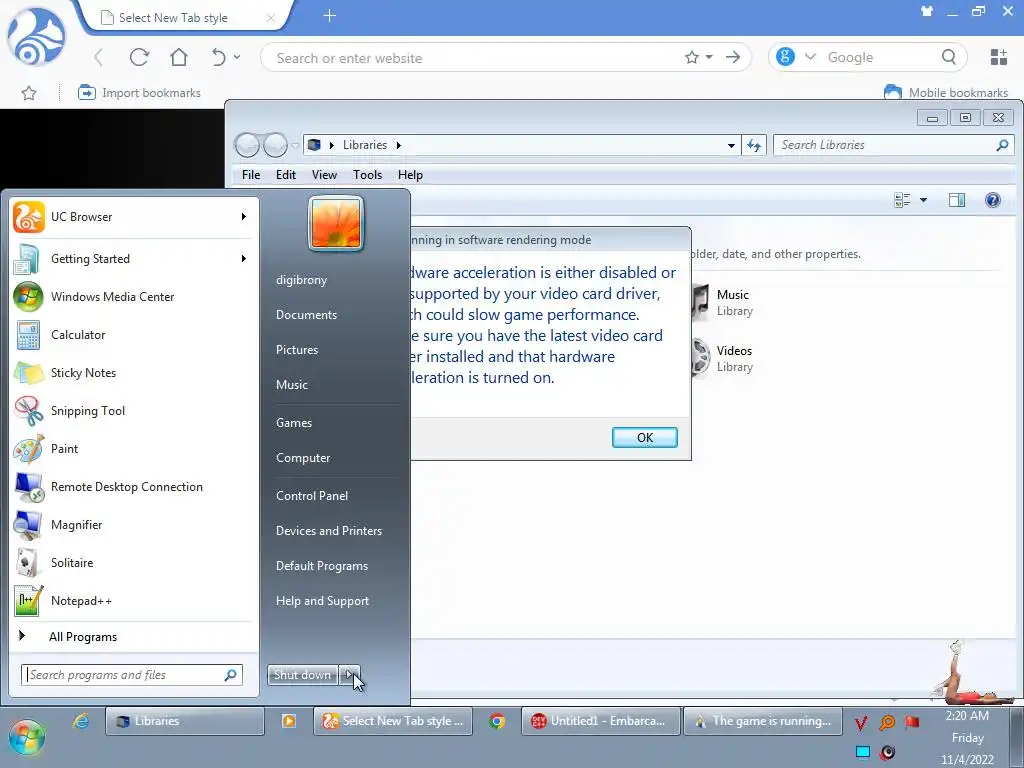Open File menu in Libraries window
Screen dimensions: 1024x768
[251, 174]
